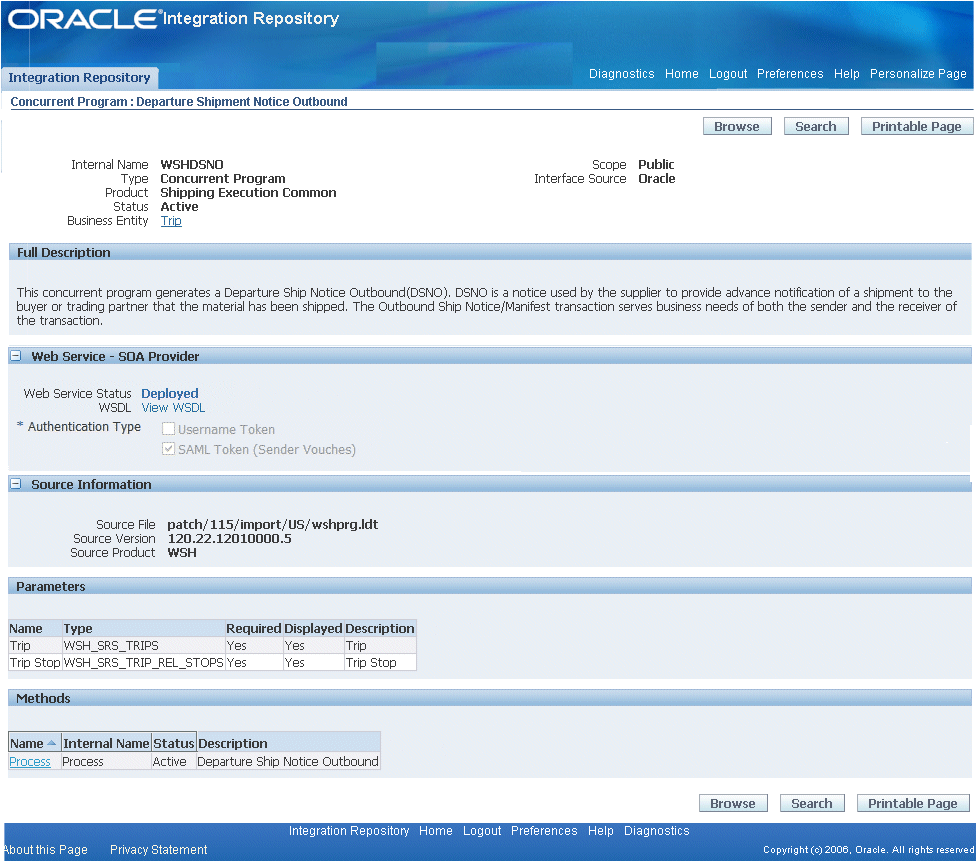The height and width of the screenshot is (862, 976).
Task: Click the Diagnostics footer link
Action: tap(657, 831)
